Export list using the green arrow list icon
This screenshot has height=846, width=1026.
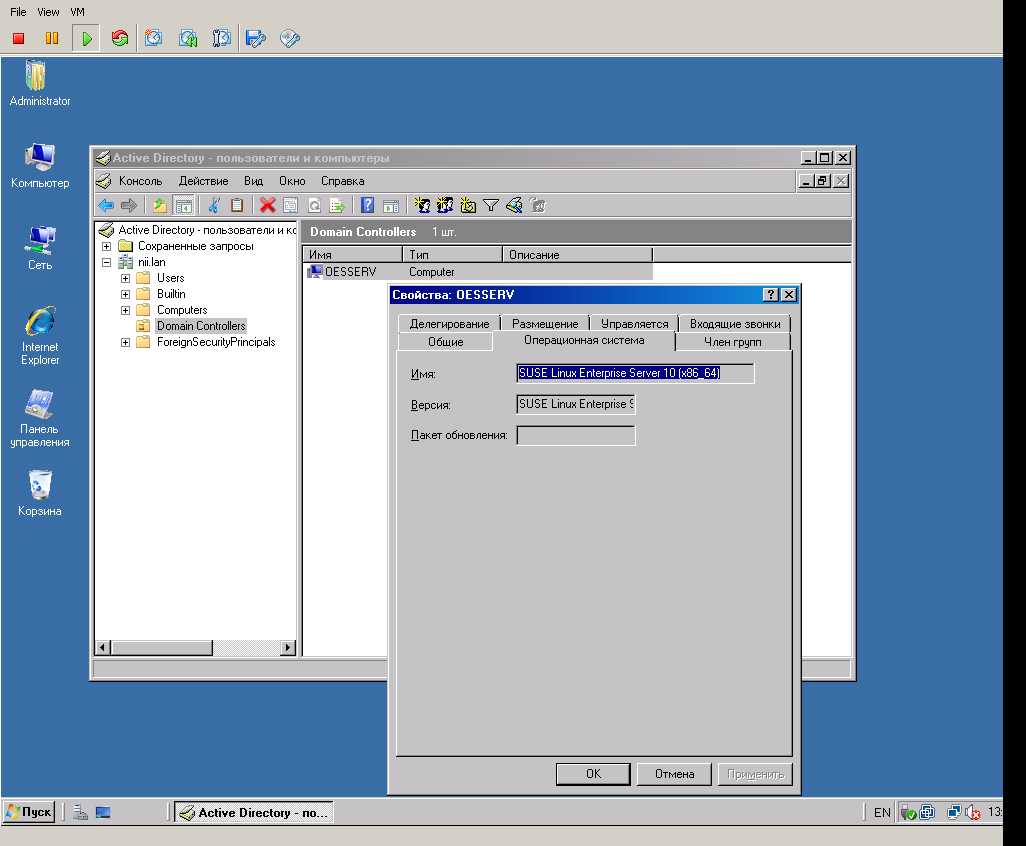click(x=338, y=205)
